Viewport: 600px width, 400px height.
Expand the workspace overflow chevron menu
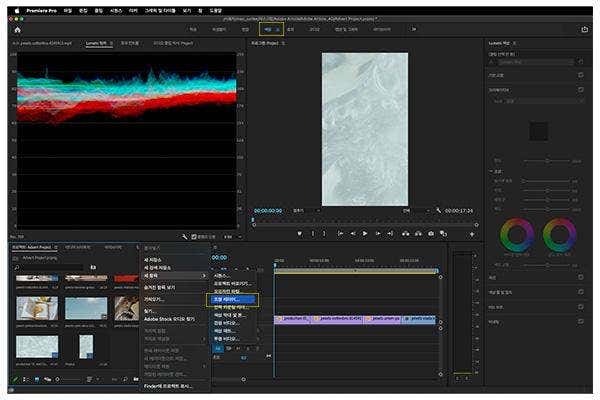pyautogui.click(x=414, y=29)
